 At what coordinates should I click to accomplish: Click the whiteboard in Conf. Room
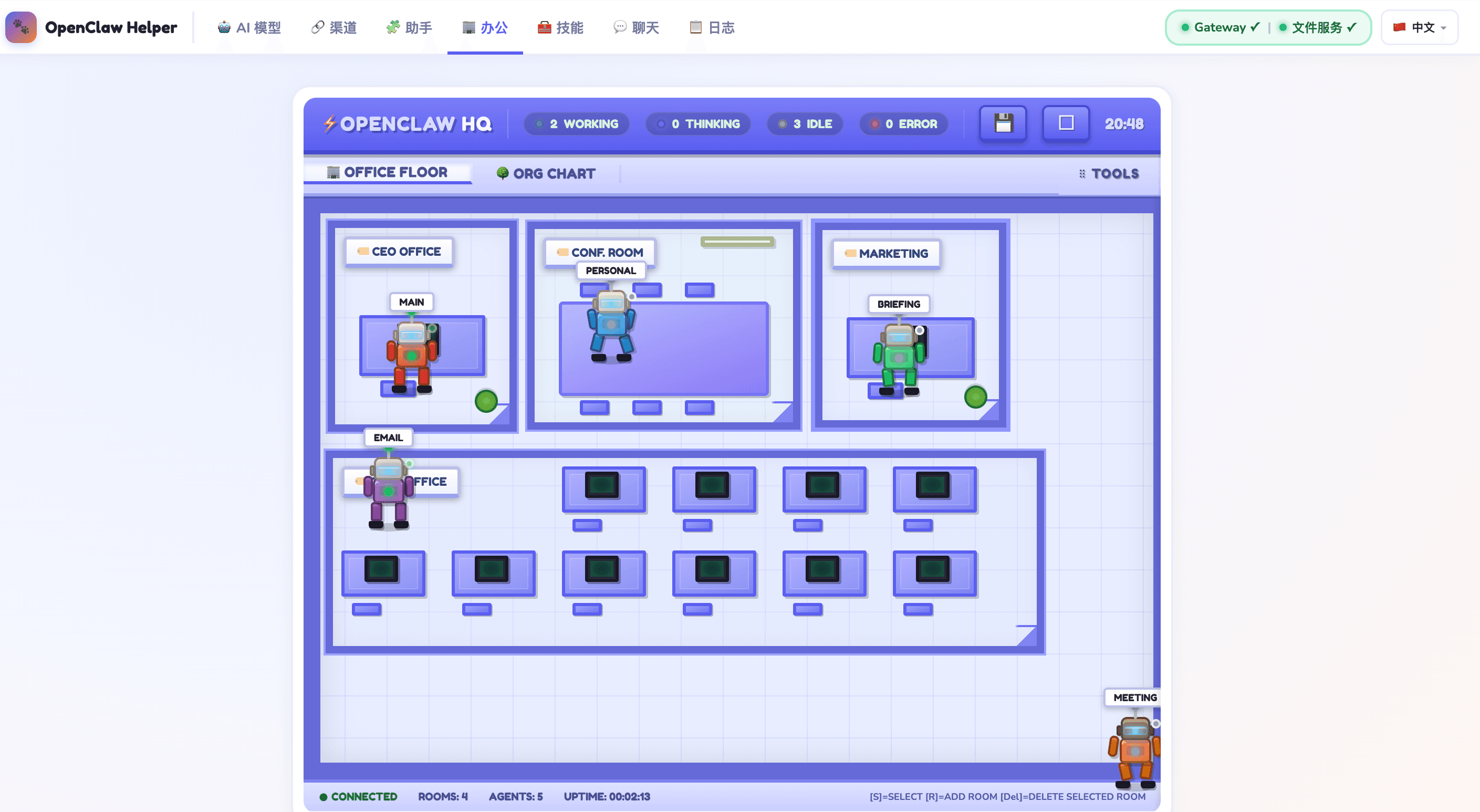pos(737,242)
